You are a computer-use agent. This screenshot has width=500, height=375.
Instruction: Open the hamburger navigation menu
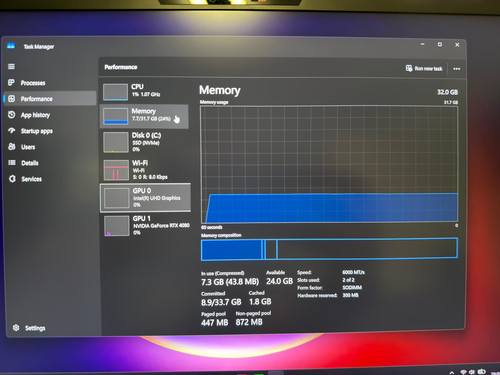(11, 66)
